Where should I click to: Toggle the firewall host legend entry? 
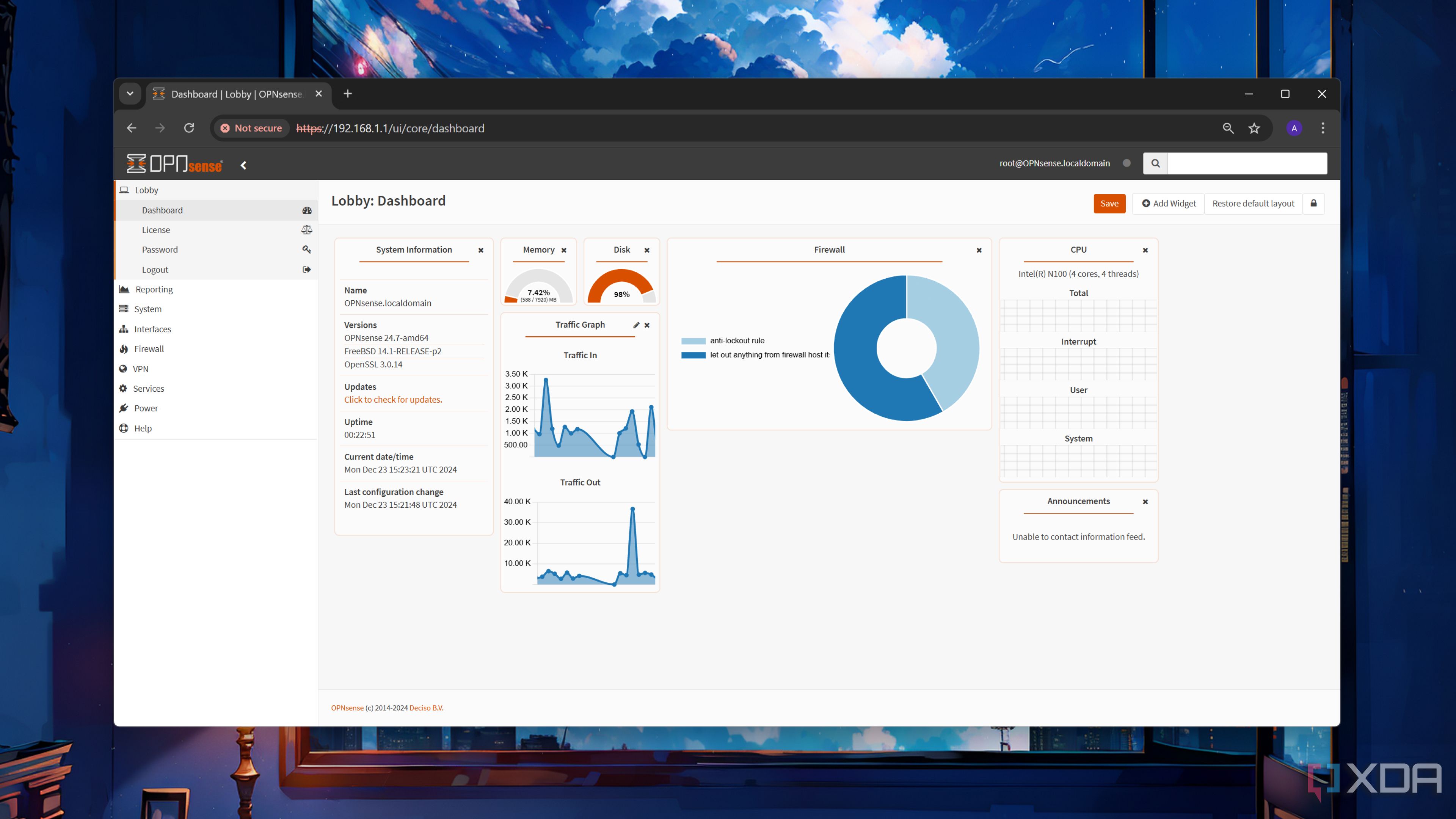tap(758, 355)
